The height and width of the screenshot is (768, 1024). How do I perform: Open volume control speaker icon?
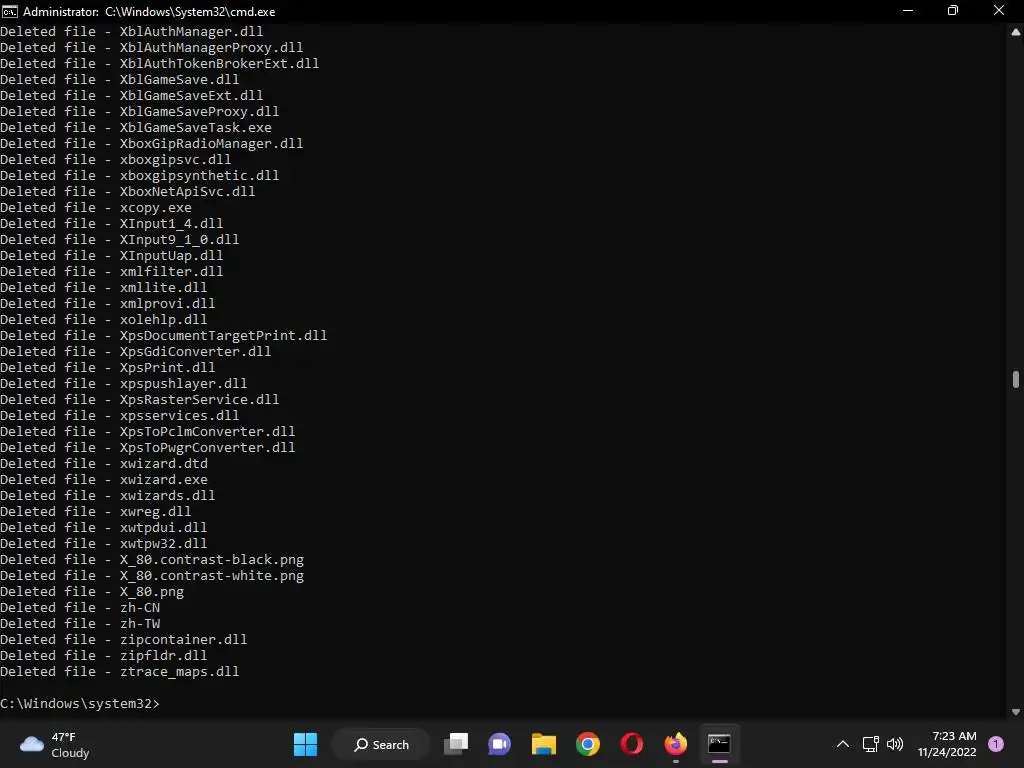coord(895,744)
